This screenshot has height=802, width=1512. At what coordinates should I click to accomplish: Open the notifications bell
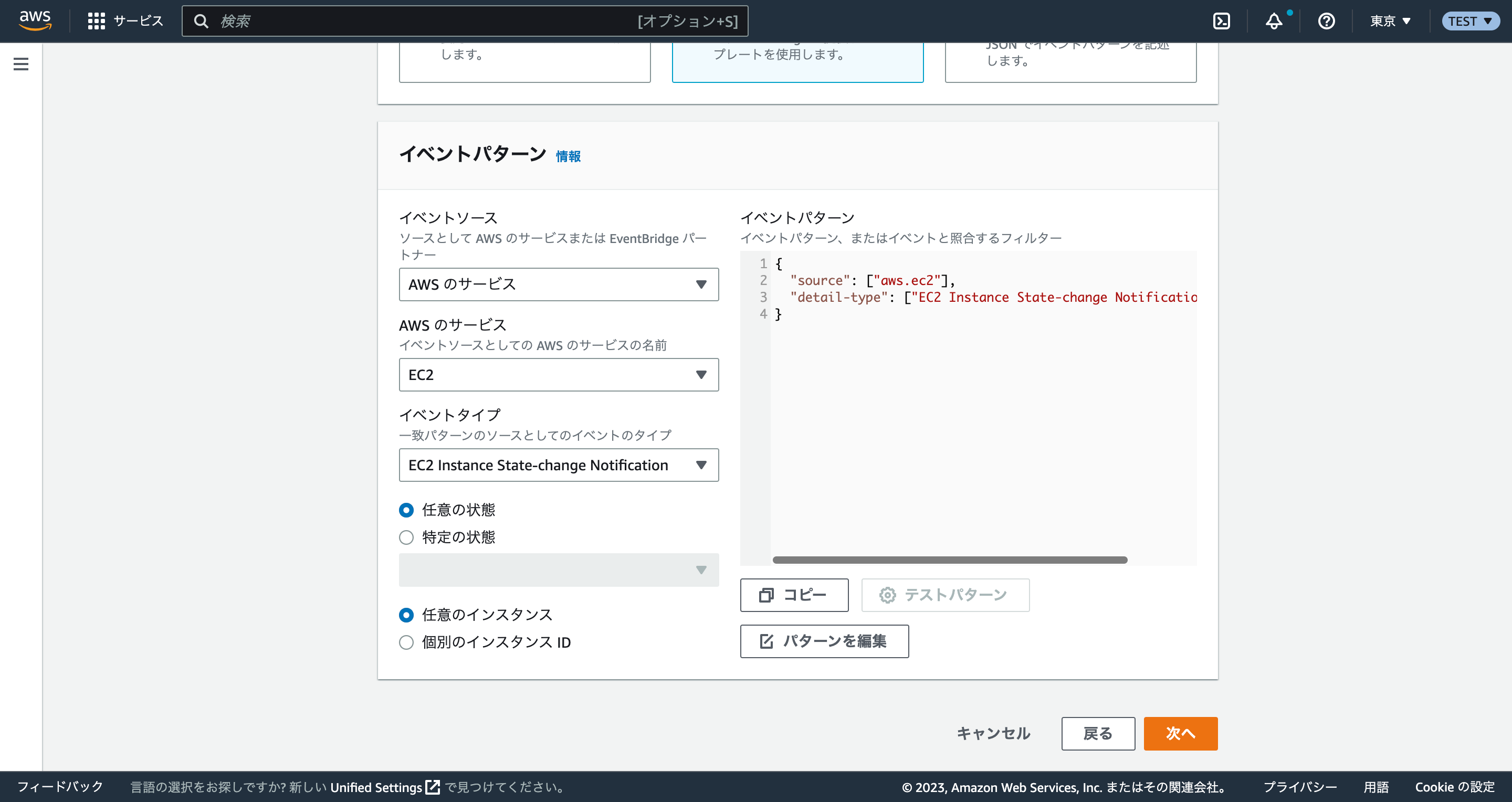(x=1274, y=20)
